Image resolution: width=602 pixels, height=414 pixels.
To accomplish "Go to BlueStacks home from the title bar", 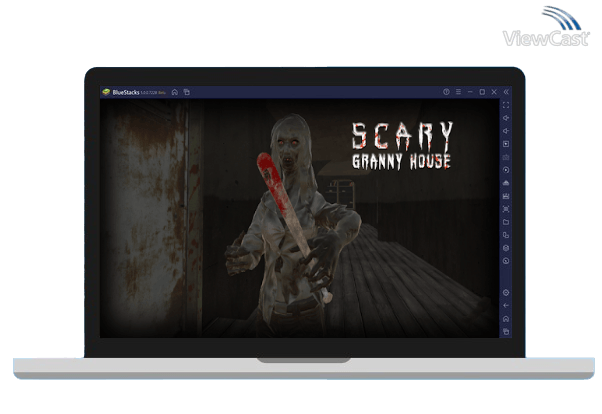I will pos(175,92).
